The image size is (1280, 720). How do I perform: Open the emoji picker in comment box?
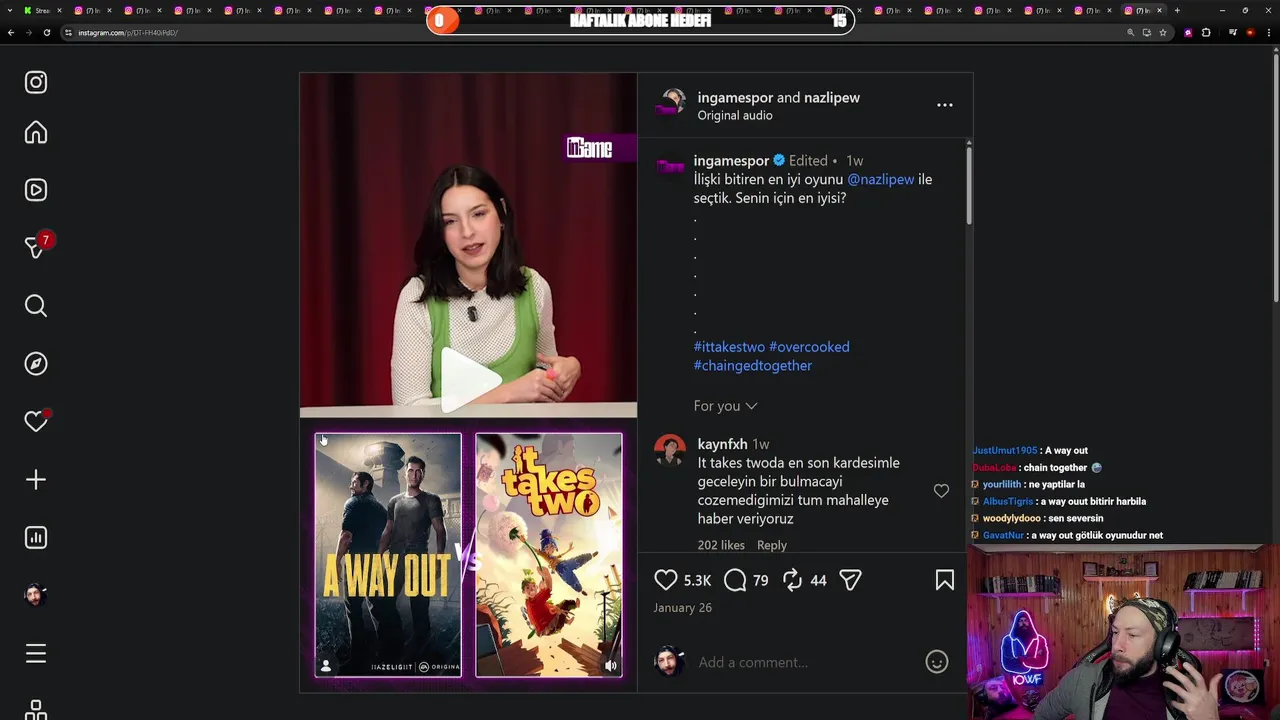coord(937,662)
